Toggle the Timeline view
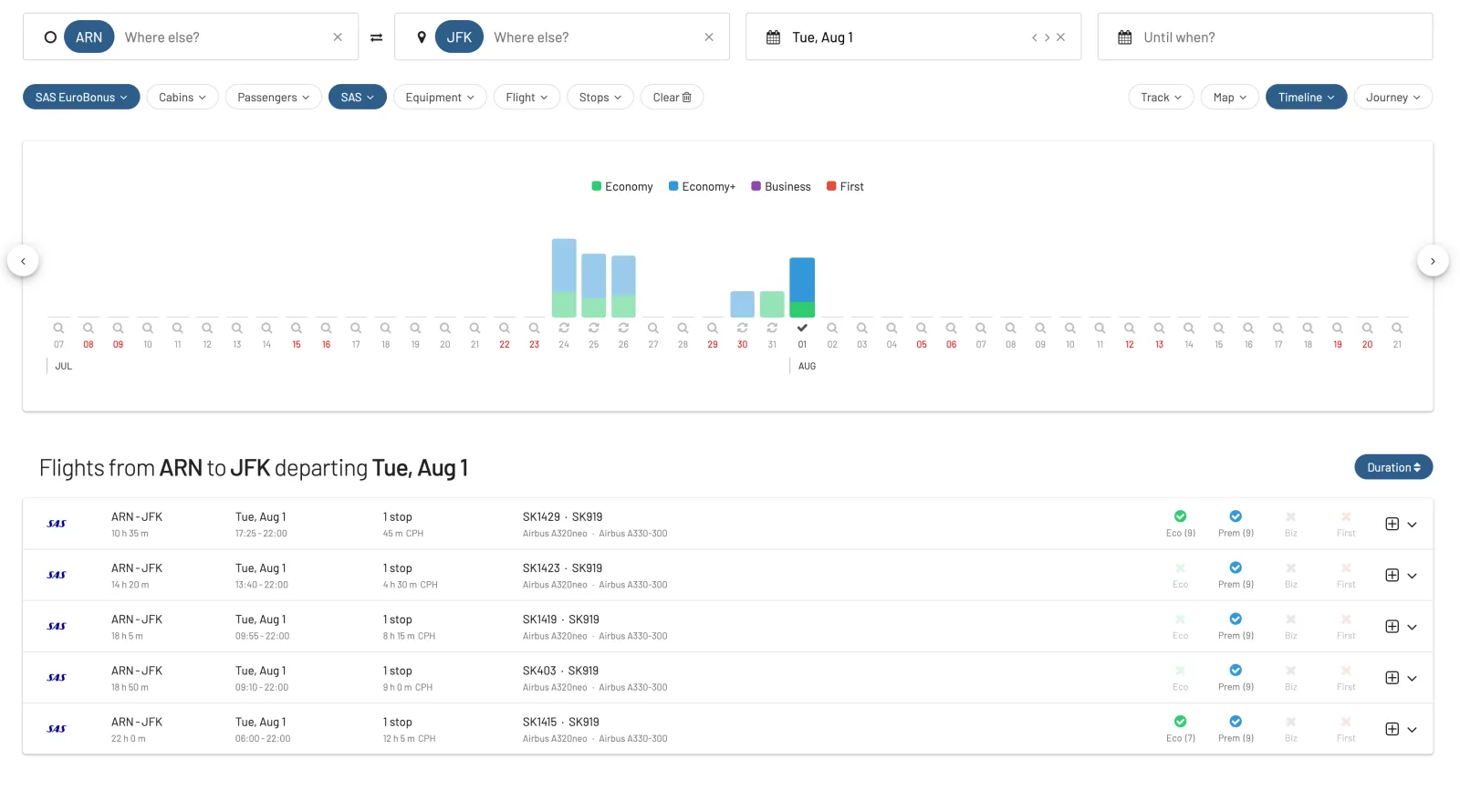Screen dimensions: 1460x812 click(x=1306, y=97)
